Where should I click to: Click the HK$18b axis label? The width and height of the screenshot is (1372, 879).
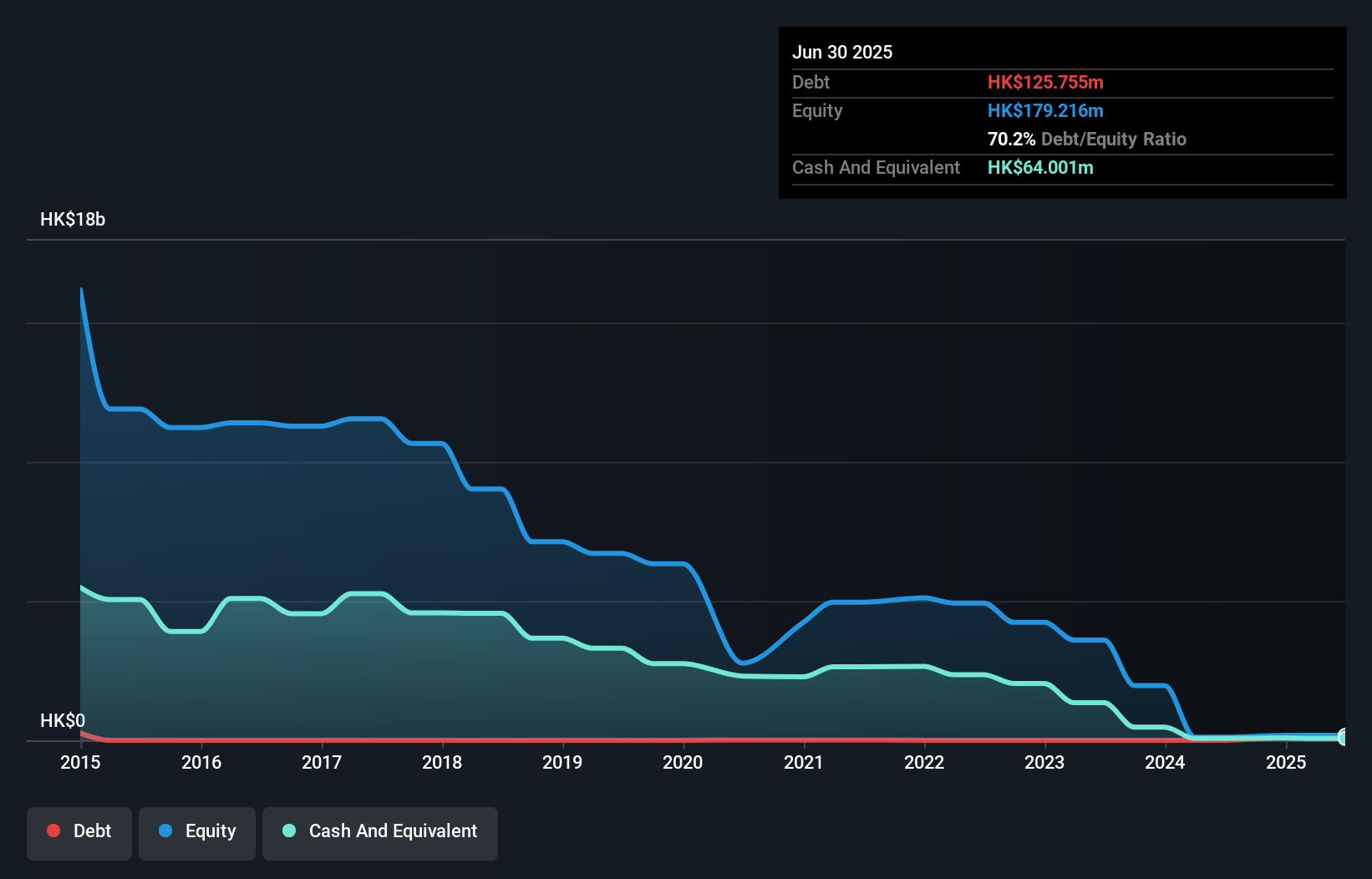[73, 220]
